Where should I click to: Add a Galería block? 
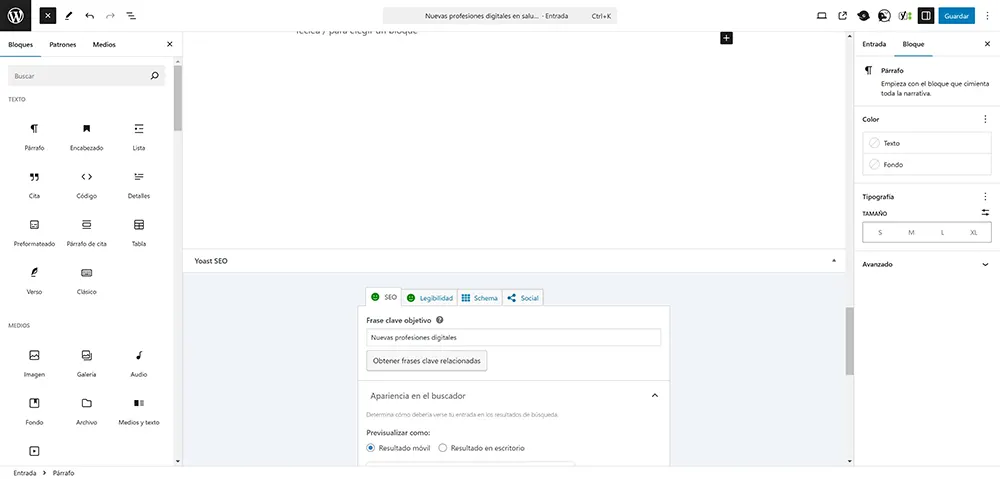click(86, 362)
